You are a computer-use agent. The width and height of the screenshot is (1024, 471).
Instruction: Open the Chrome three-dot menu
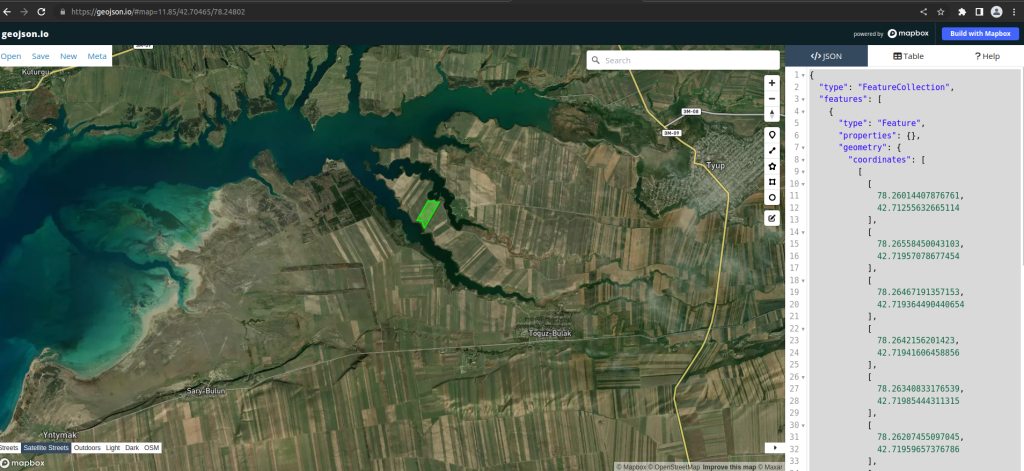[x=1014, y=12]
